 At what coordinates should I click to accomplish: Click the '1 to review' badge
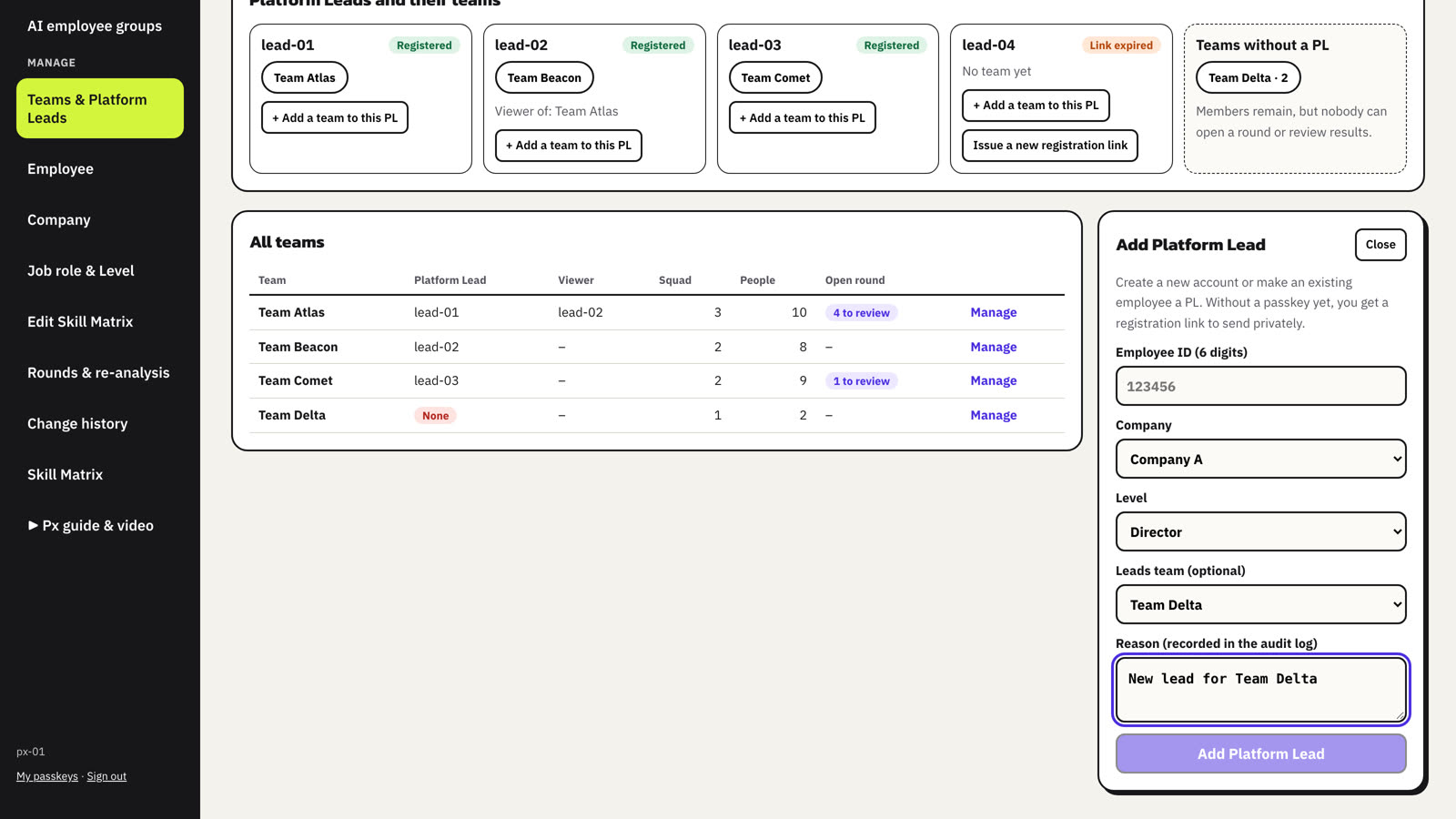(862, 380)
